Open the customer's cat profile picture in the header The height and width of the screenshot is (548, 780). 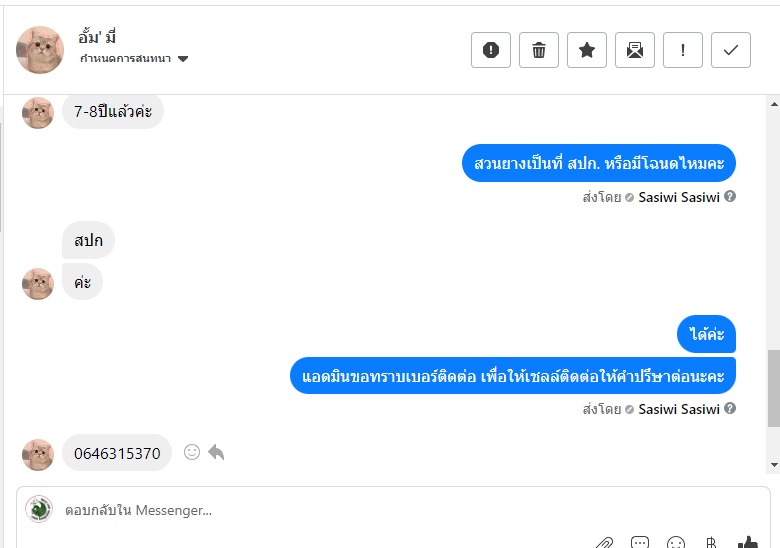tap(40, 50)
